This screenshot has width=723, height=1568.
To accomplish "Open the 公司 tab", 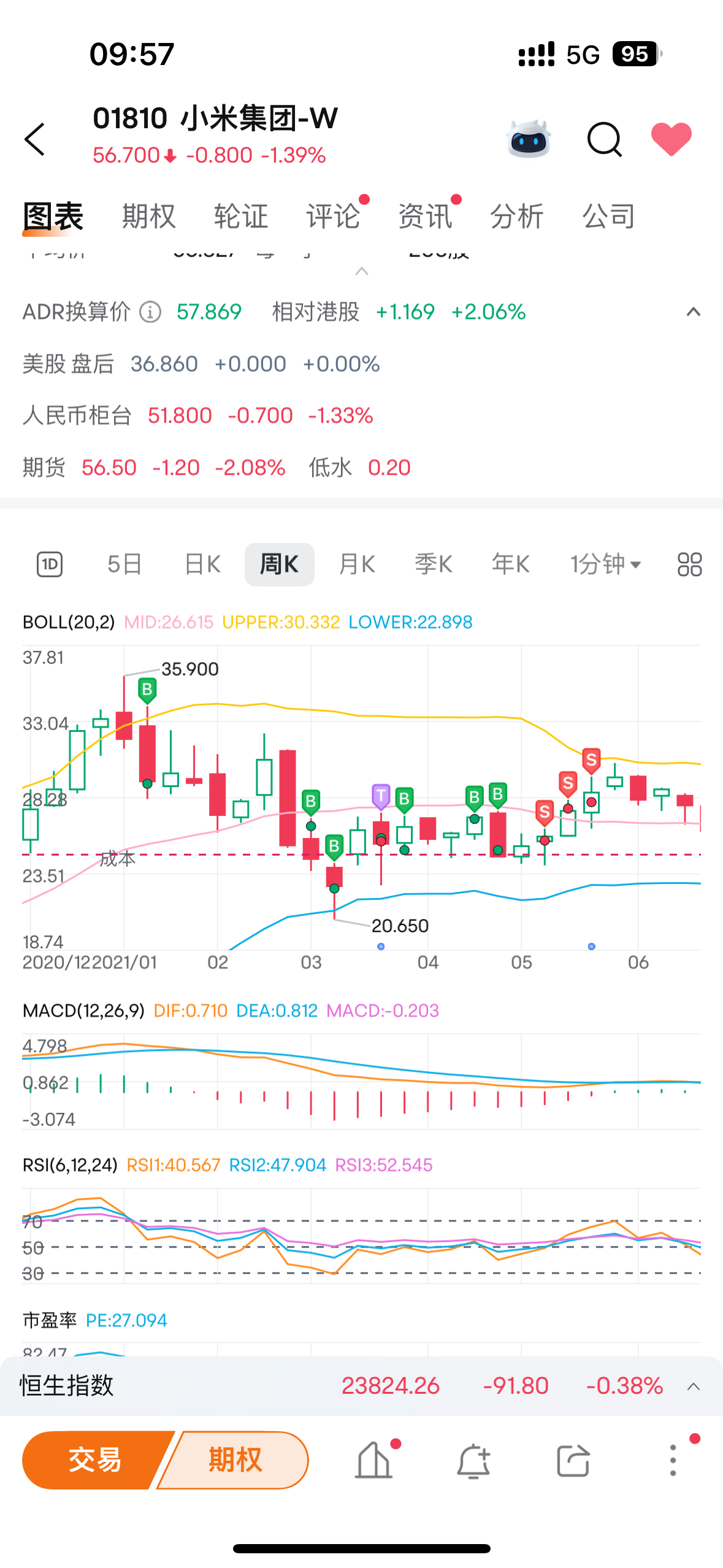I will (609, 217).
